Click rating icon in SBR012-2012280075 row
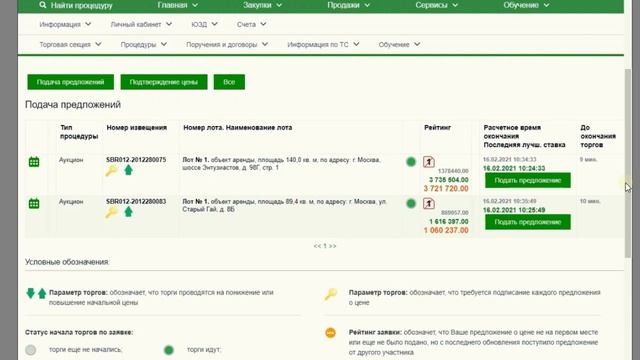Screen dimensions: 640x360 429,162
